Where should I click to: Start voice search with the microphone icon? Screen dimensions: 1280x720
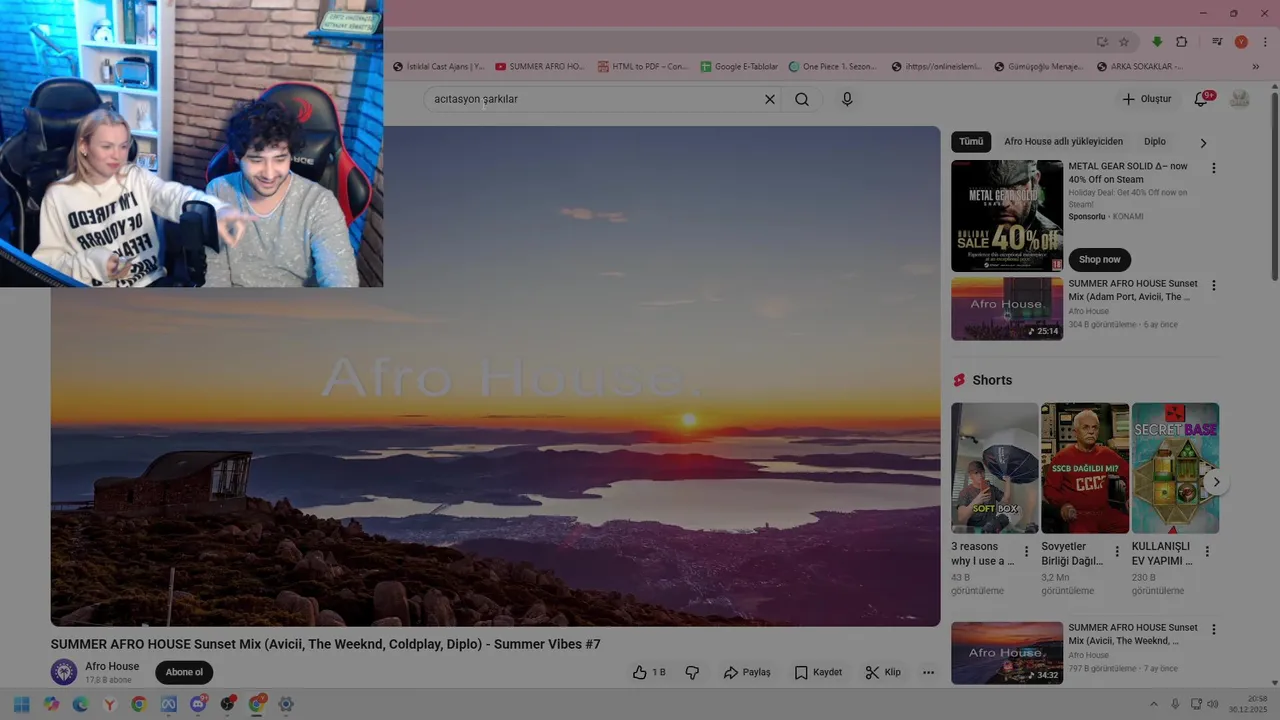pyautogui.click(x=847, y=99)
